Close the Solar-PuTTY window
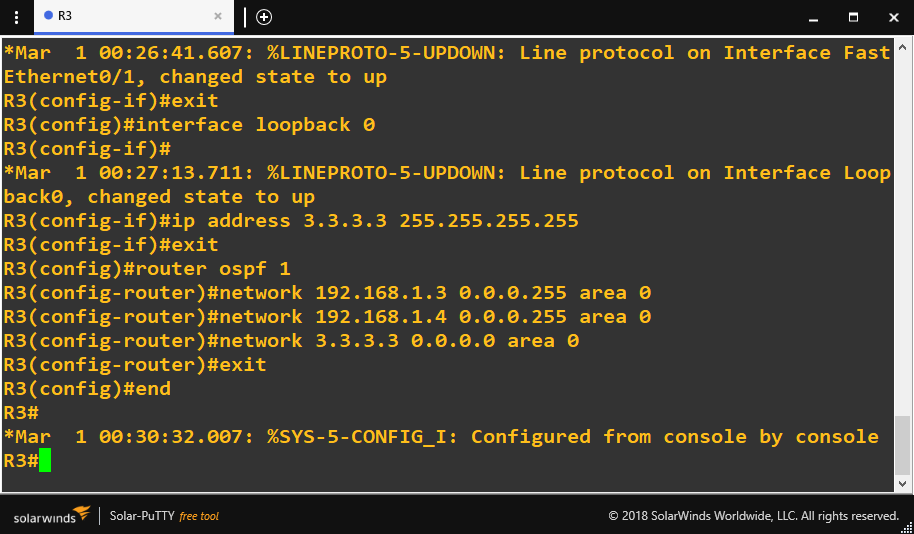This screenshot has height=534, width=914. click(x=894, y=17)
